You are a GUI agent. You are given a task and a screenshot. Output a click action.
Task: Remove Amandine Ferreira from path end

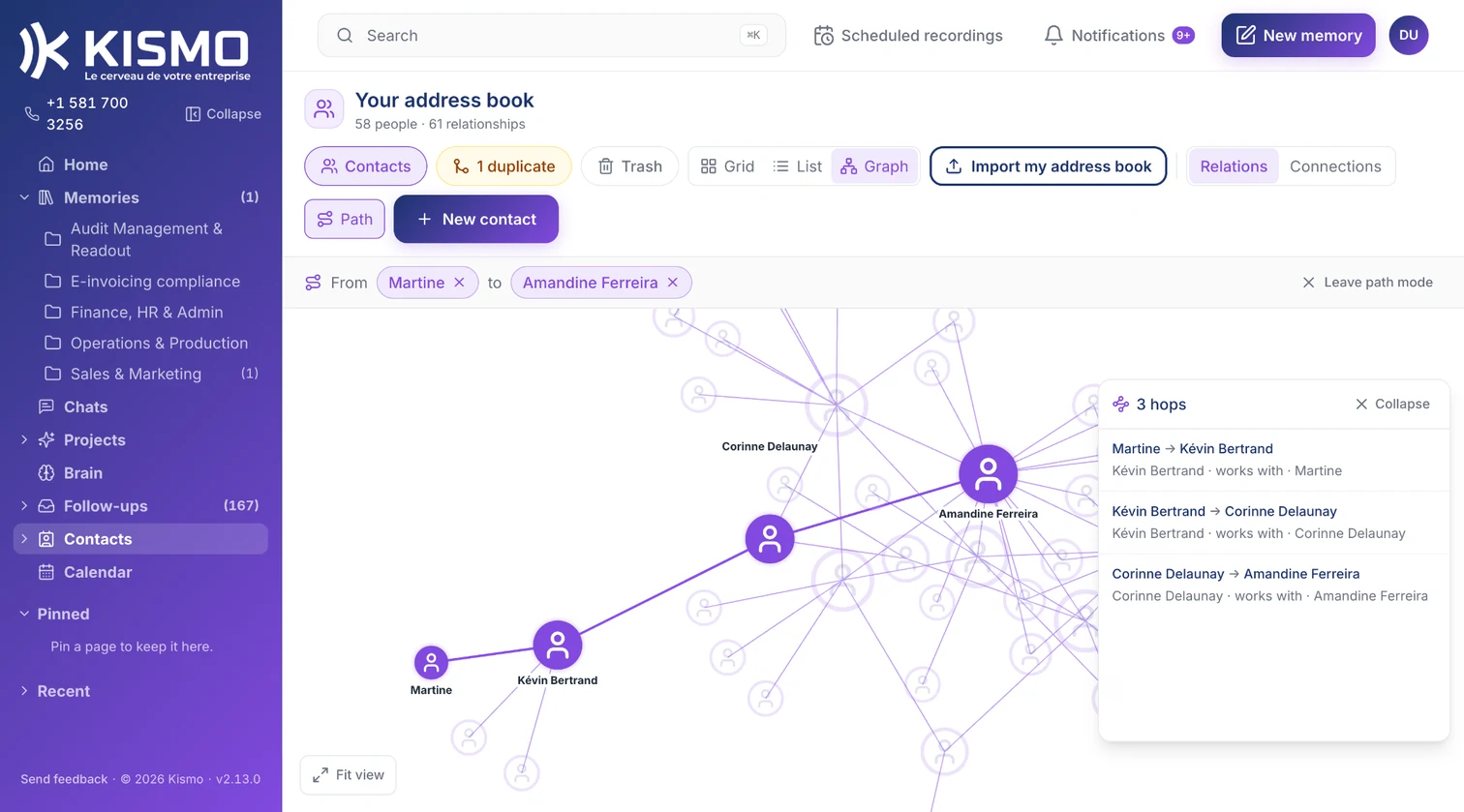(673, 283)
